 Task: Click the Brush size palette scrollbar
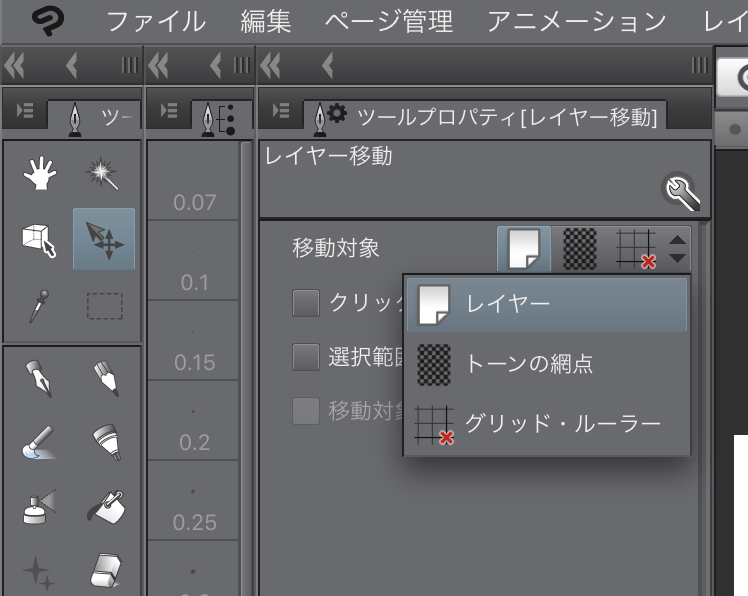(x=247, y=368)
